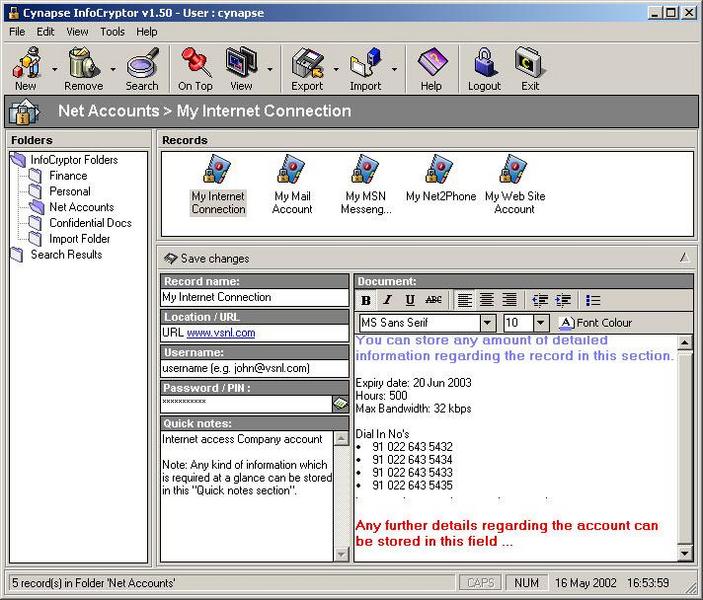This screenshot has width=703, height=600.
Task: Click the '5 record(s) in Folder' status text
Action: (x=93, y=583)
